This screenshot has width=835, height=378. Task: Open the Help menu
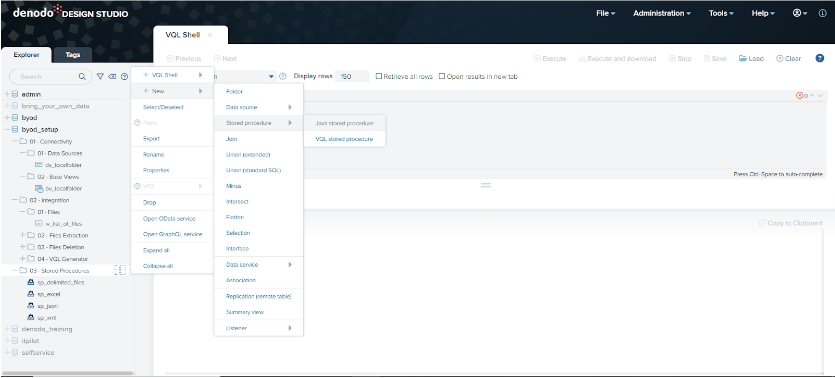pos(763,13)
